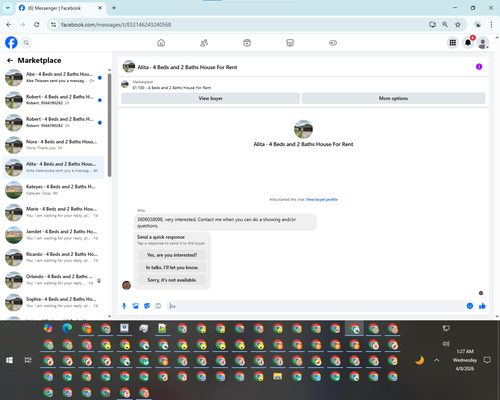Open Copilot from the taskbar
The height and width of the screenshot is (400, 500).
tap(48, 328)
